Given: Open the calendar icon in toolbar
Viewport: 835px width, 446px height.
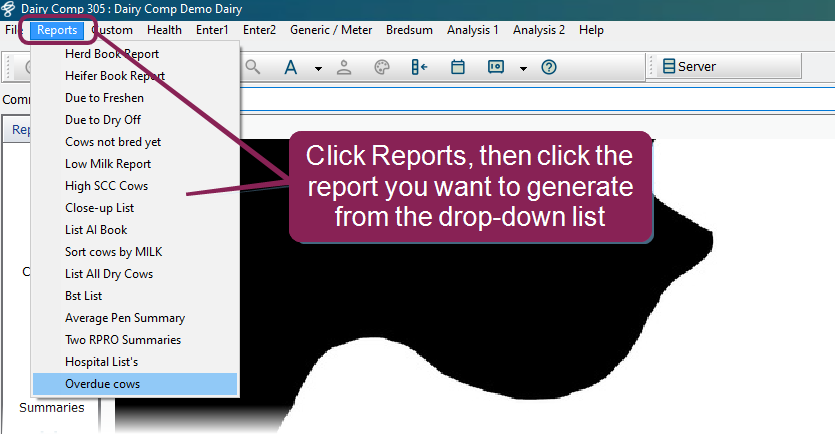Looking at the screenshot, I should (457, 67).
